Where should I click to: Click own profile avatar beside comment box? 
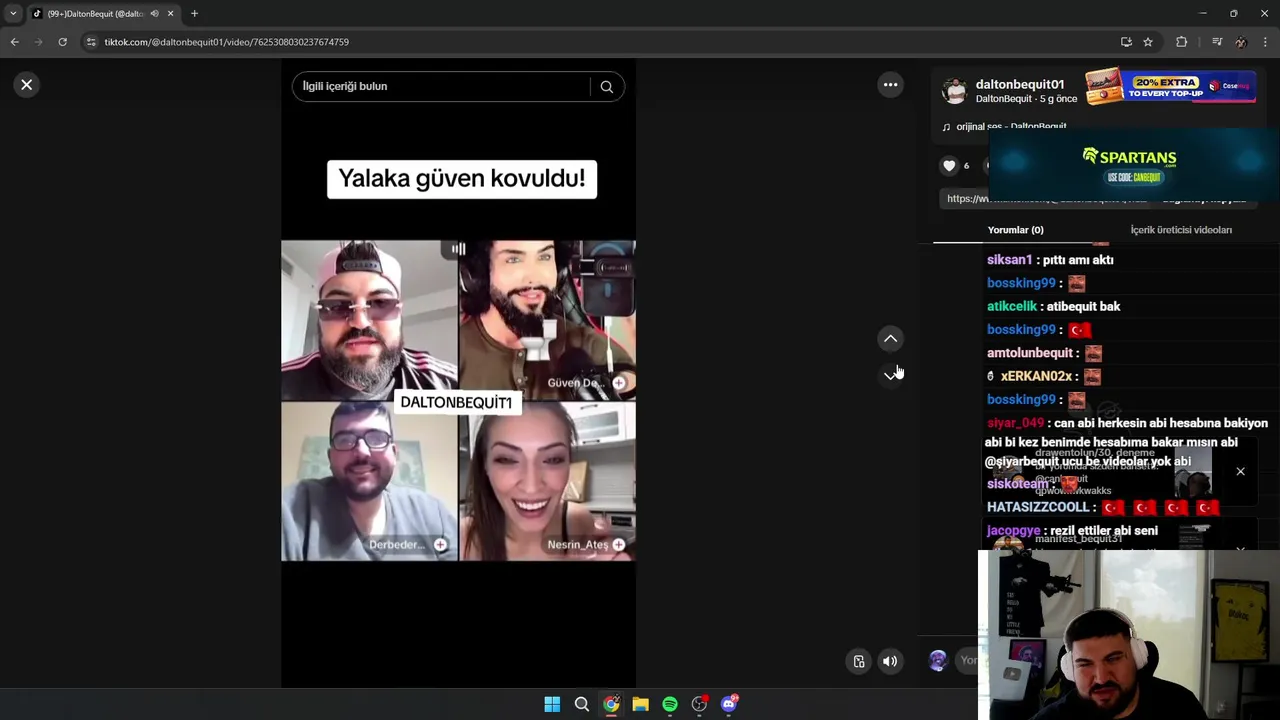[x=938, y=660]
